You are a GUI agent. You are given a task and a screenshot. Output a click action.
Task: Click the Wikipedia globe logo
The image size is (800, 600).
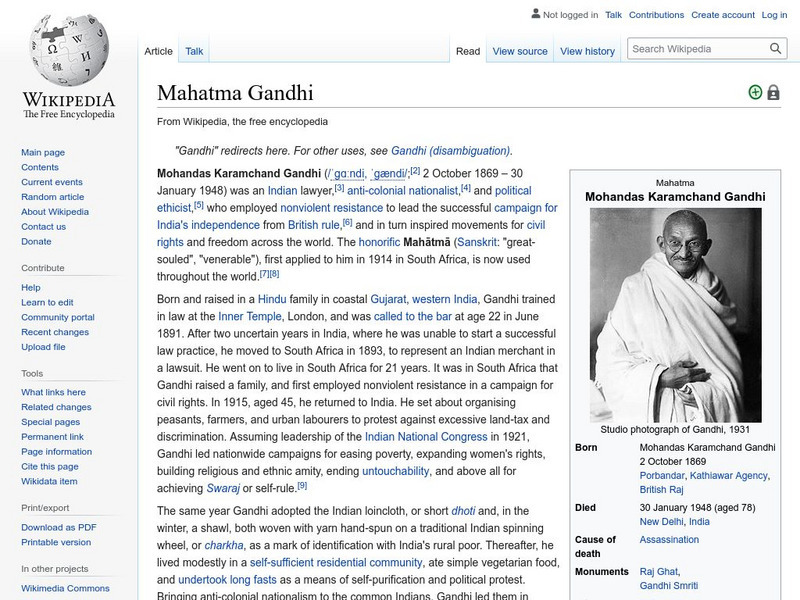[x=69, y=50]
